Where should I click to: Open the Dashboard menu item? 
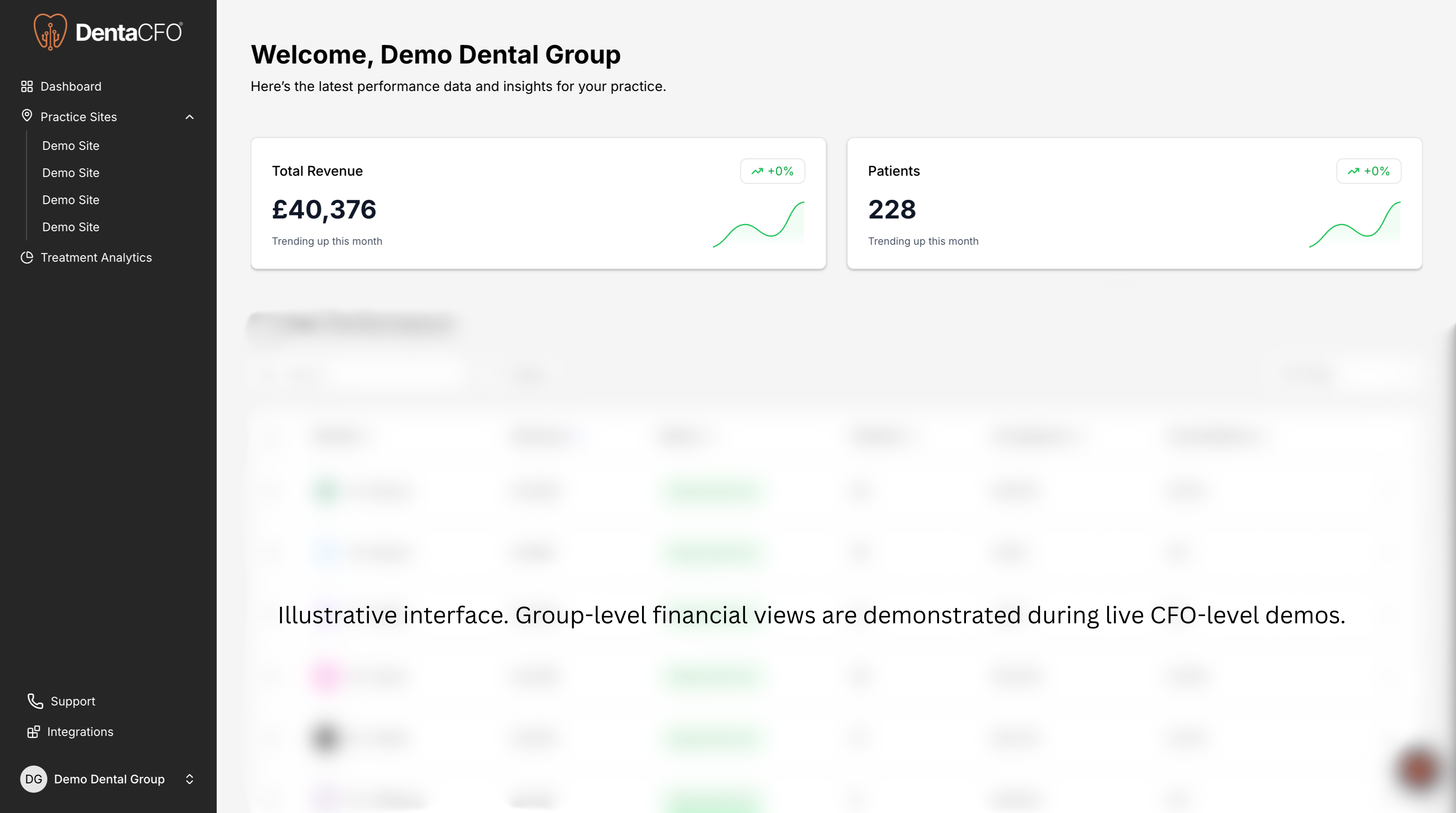(x=71, y=86)
